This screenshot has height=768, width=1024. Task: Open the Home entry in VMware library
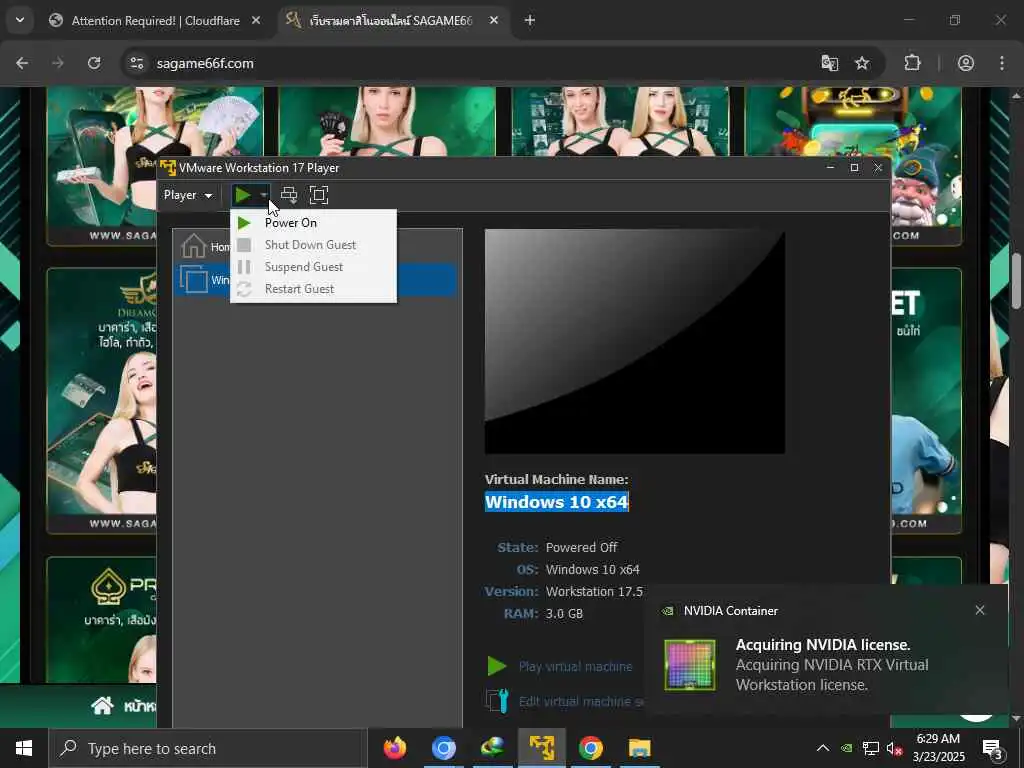pyautogui.click(x=204, y=246)
